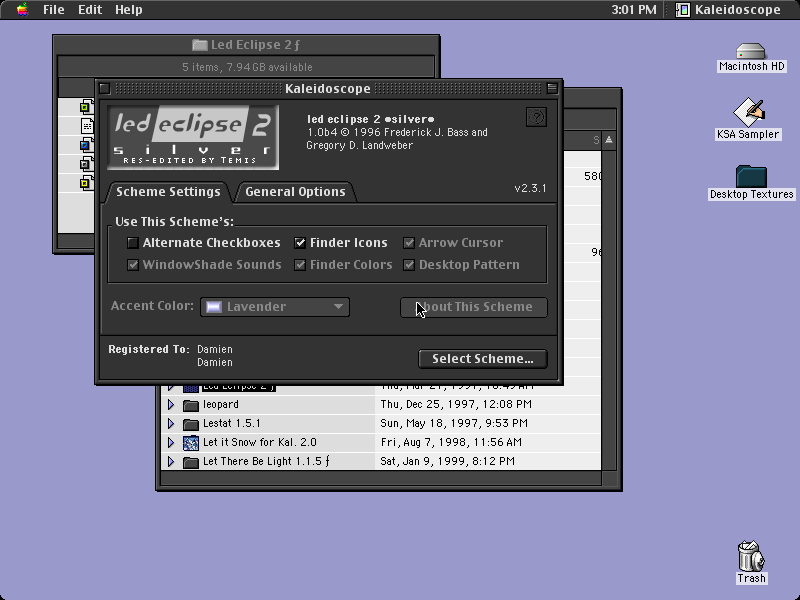Viewport: 800px width, 600px height.
Task: Switch to the General Options tab
Action: 295,192
